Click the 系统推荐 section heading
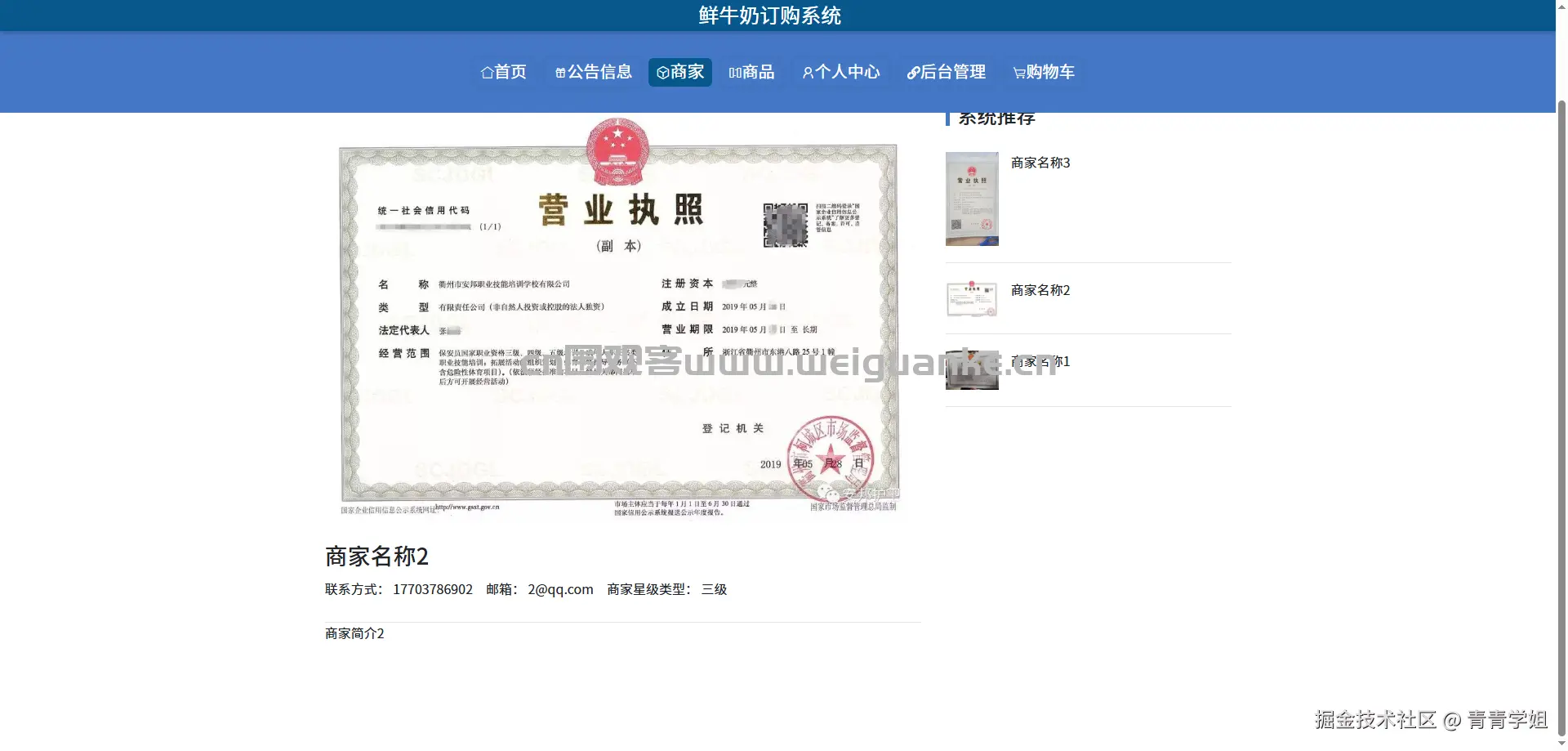This screenshot has width=1568, height=751. pyautogui.click(x=996, y=118)
